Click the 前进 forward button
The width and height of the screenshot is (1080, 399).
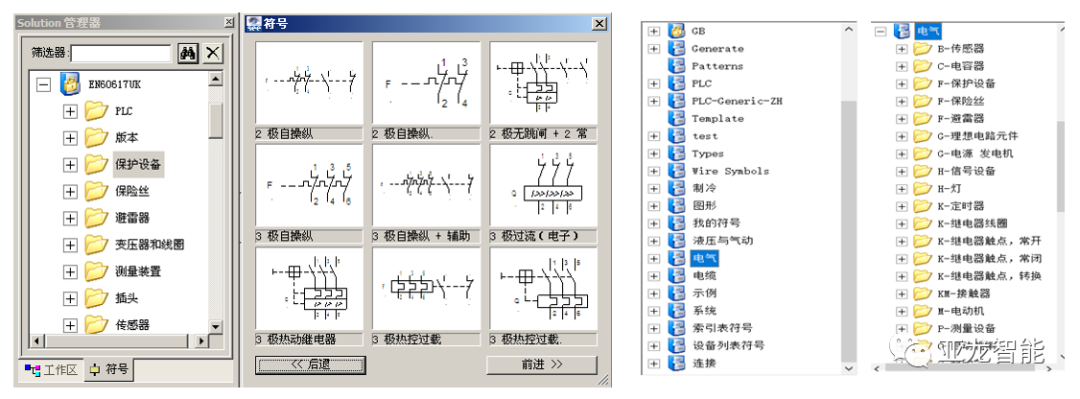tap(541, 365)
